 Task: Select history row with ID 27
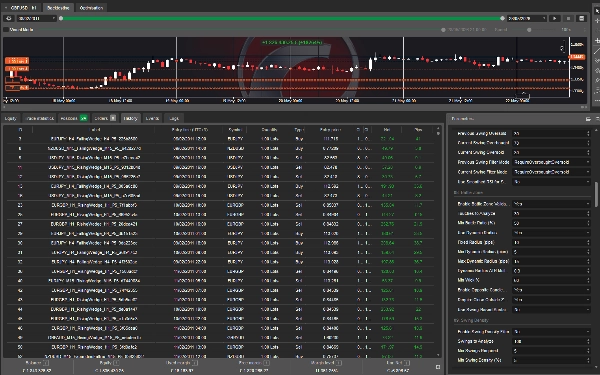click(x=220, y=224)
